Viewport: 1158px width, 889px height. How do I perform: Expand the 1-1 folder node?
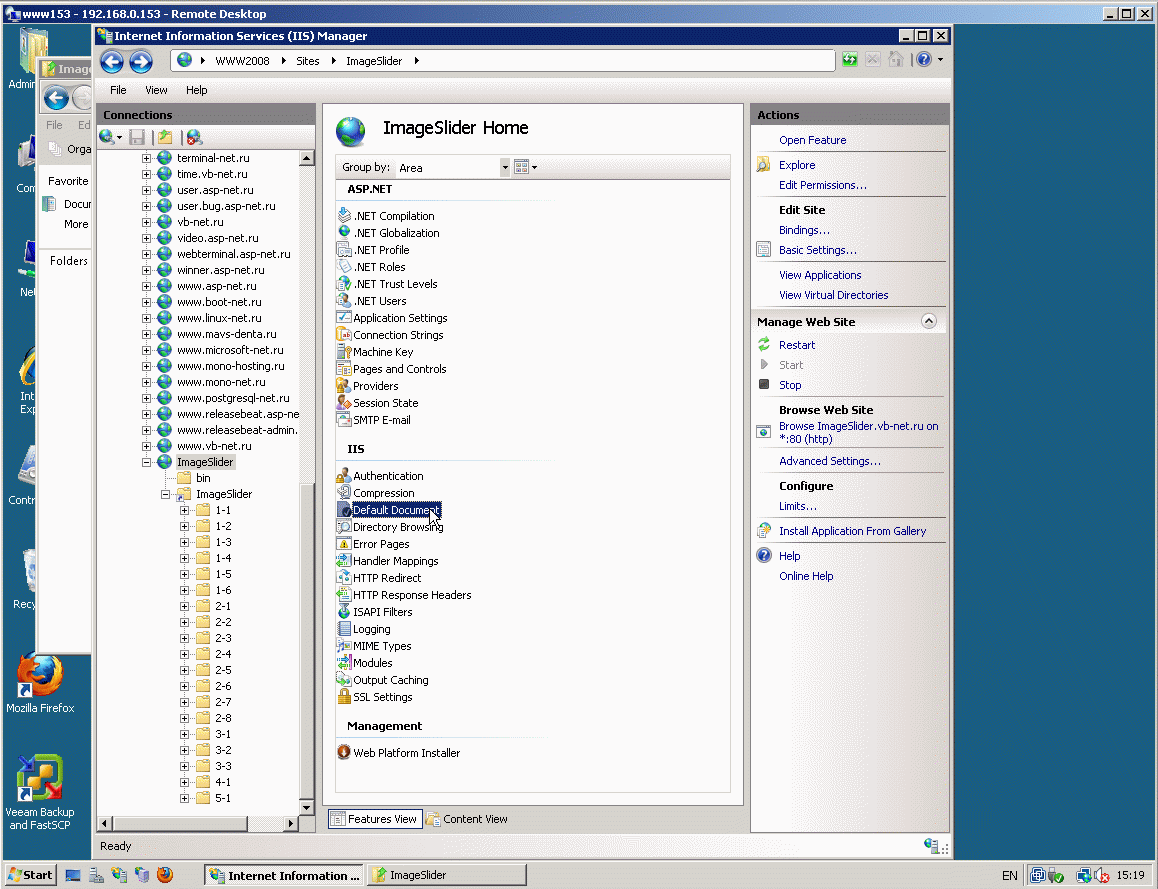pos(185,510)
